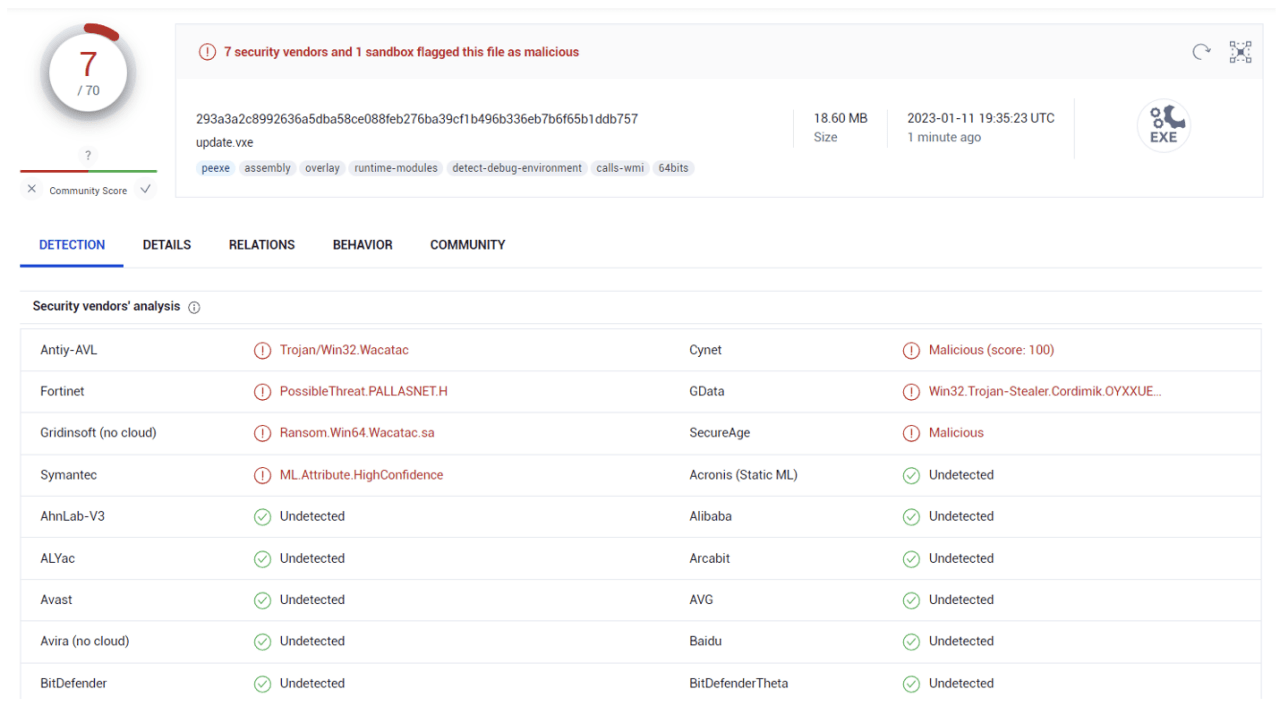Open the similarity graph icon

[1240, 52]
